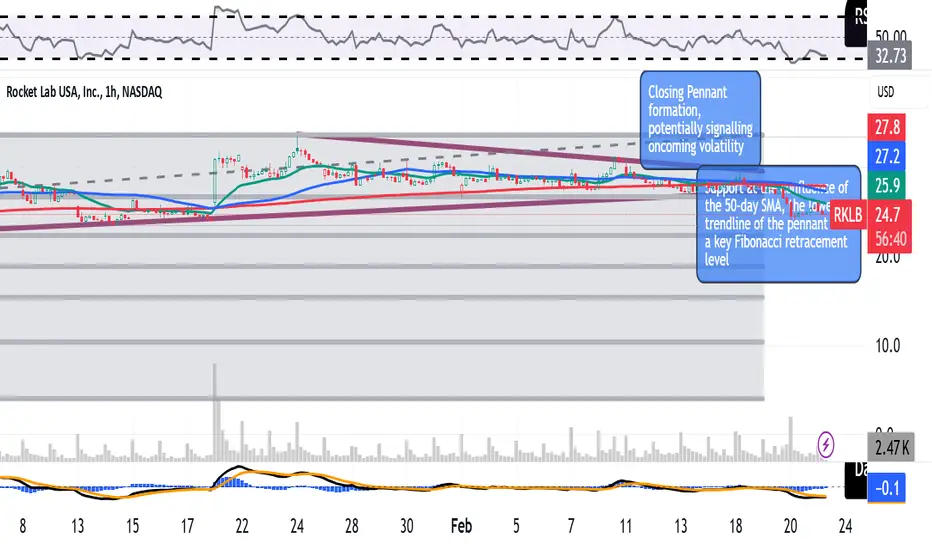Open the USD currency selector
This screenshot has height=550, width=932.
886,92
